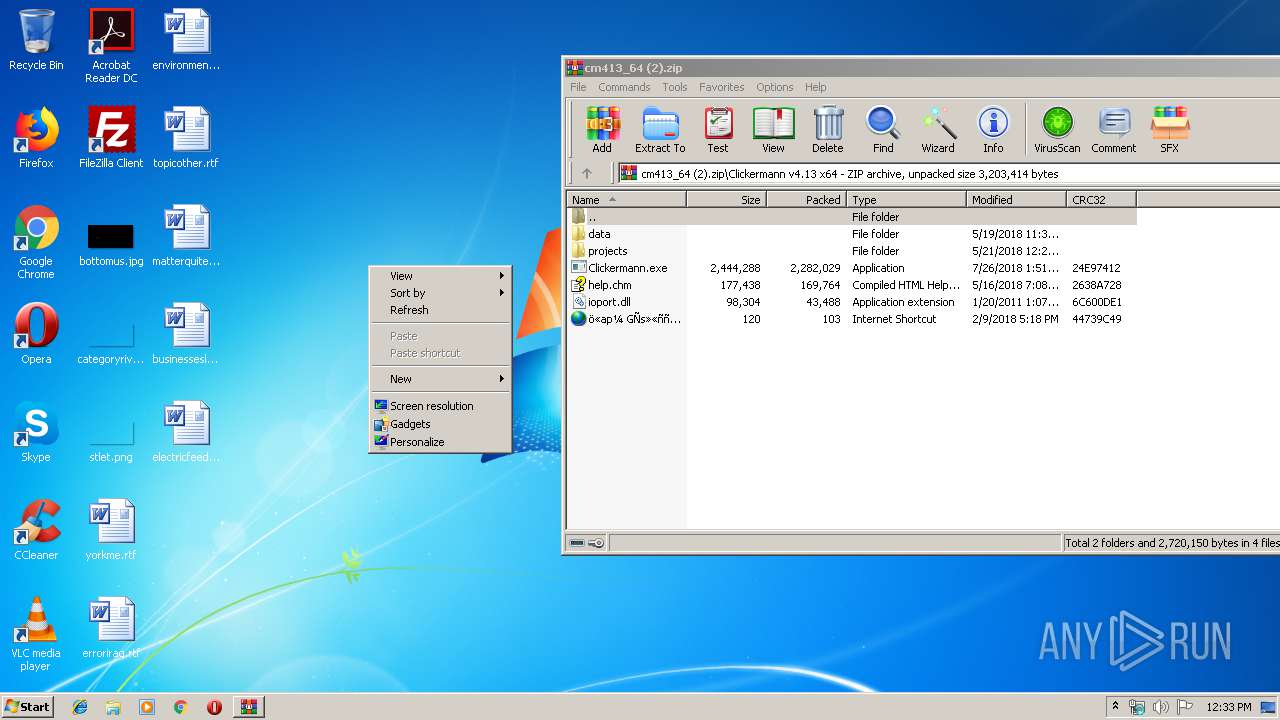This screenshot has width=1280, height=720.
Task: Open the Options menu
Action: click(775, 87)
